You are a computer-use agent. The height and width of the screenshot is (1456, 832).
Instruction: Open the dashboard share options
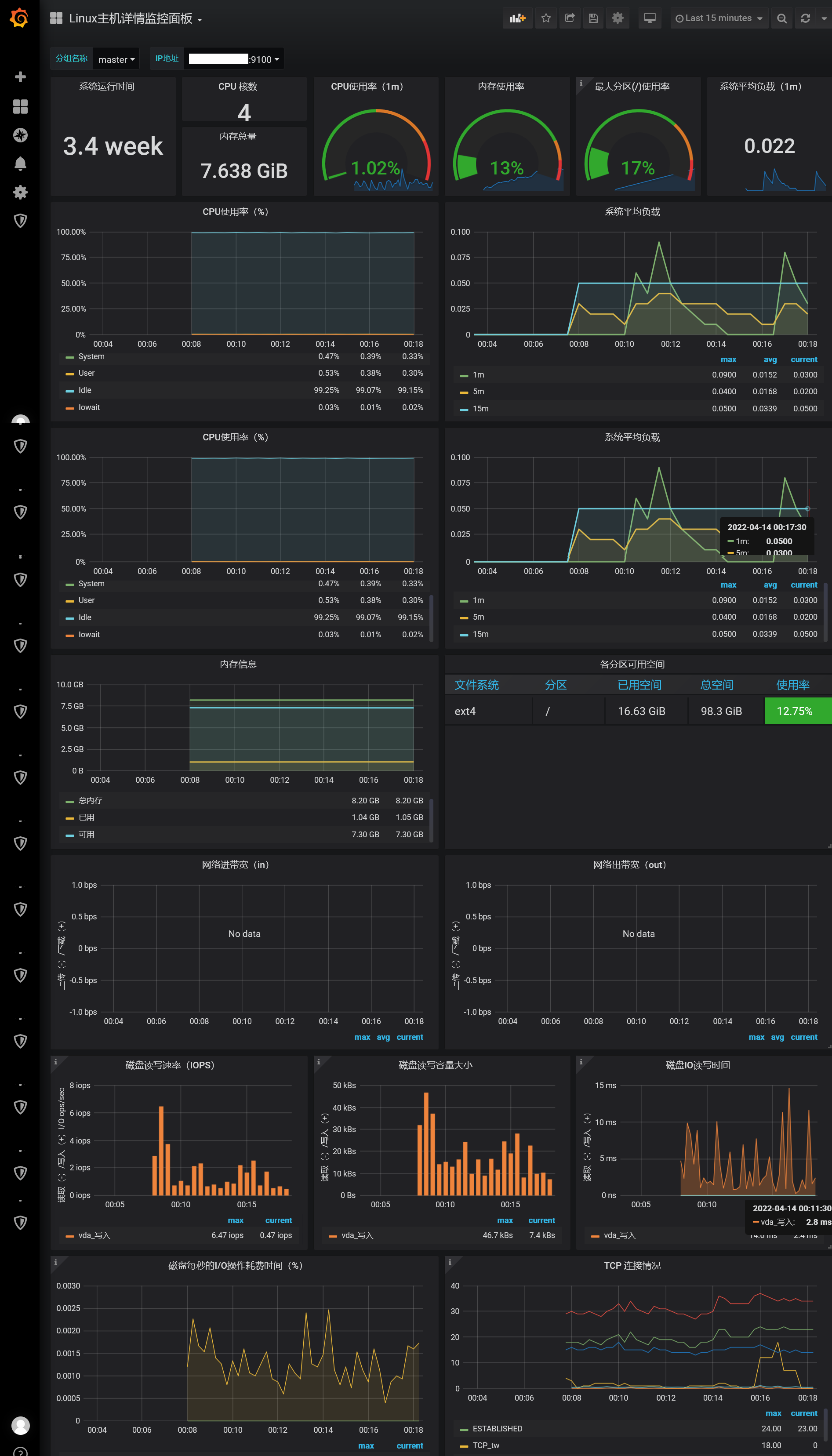point(569,18)
